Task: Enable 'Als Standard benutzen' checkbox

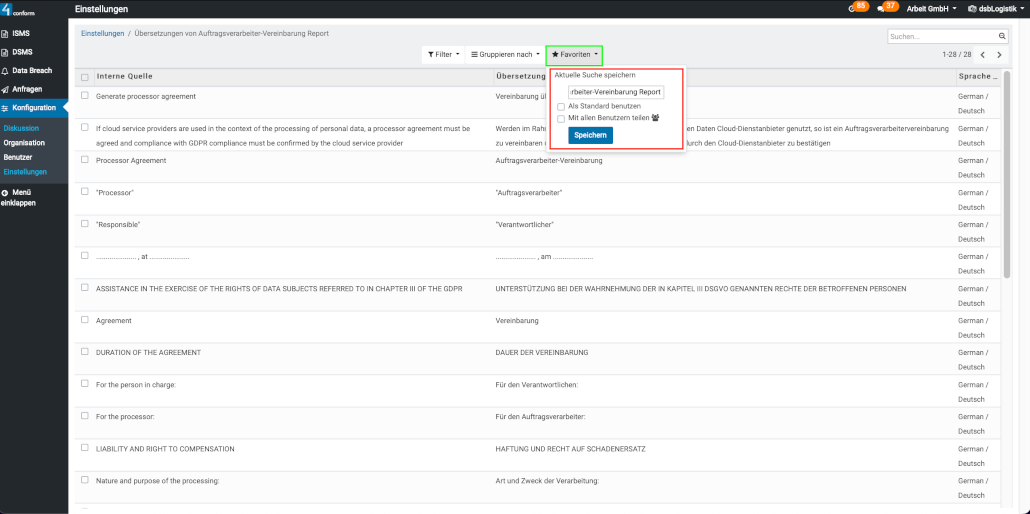Action: pos(561,106)
